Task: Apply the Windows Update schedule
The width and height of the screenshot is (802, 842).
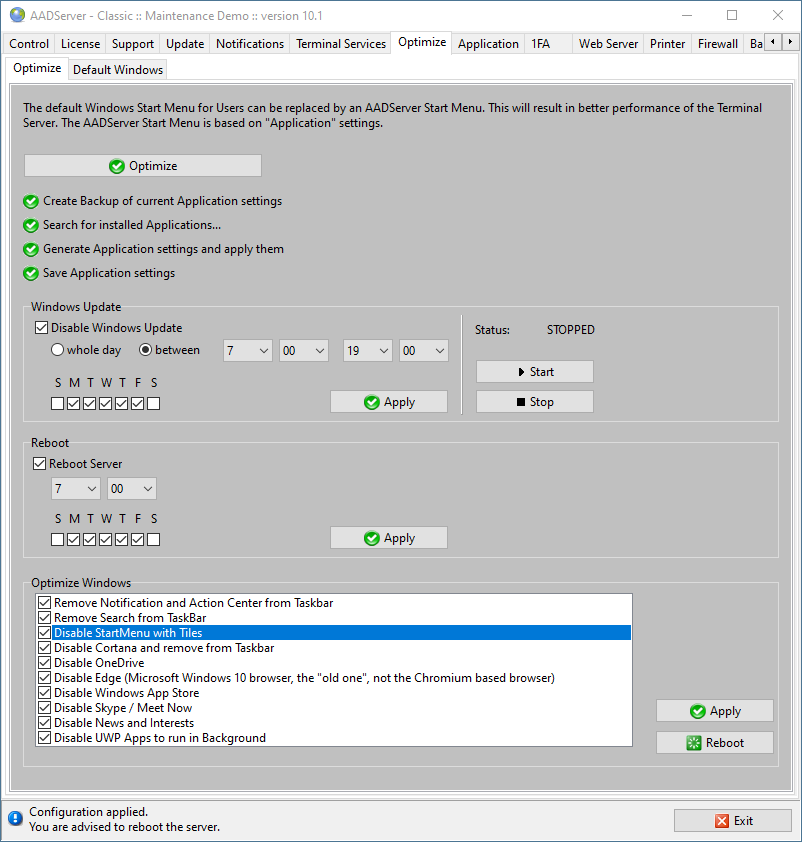Action: (389, 402)
